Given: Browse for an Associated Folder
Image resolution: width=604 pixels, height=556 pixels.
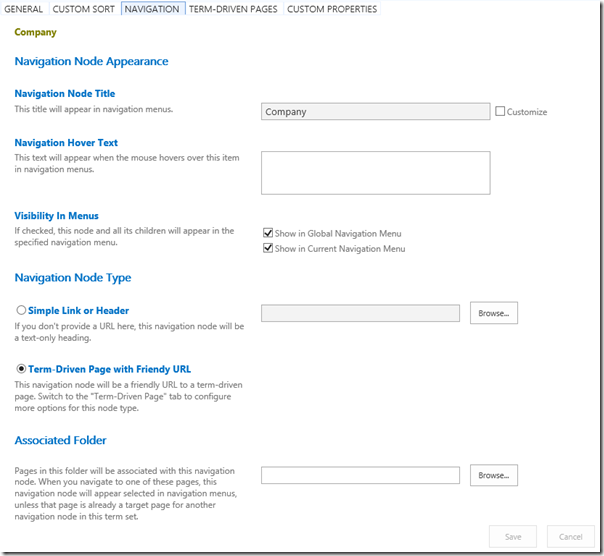Looking at the screenshot, I should coord(493,475).
